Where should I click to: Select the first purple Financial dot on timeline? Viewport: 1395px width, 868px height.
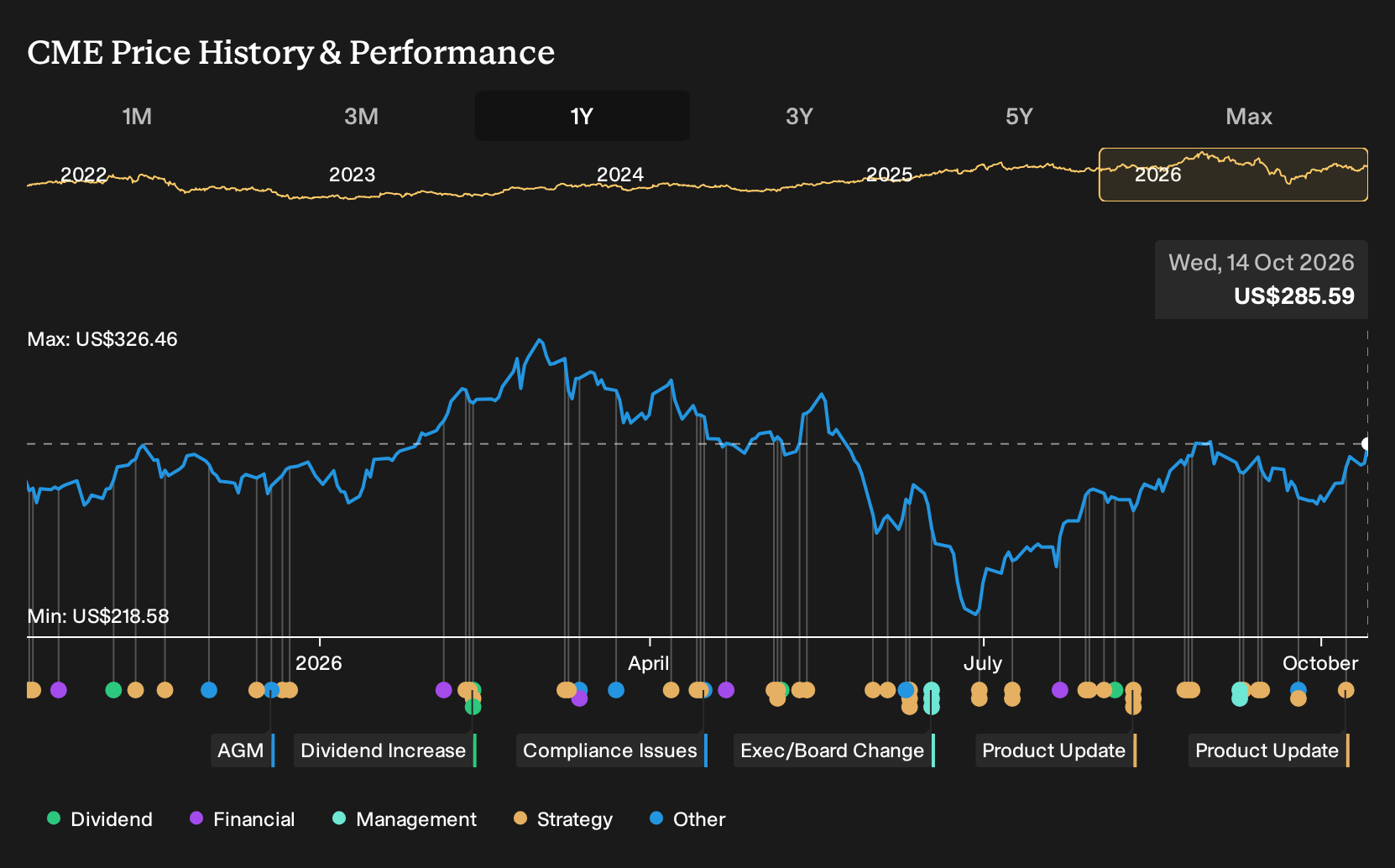pos(58,690)
